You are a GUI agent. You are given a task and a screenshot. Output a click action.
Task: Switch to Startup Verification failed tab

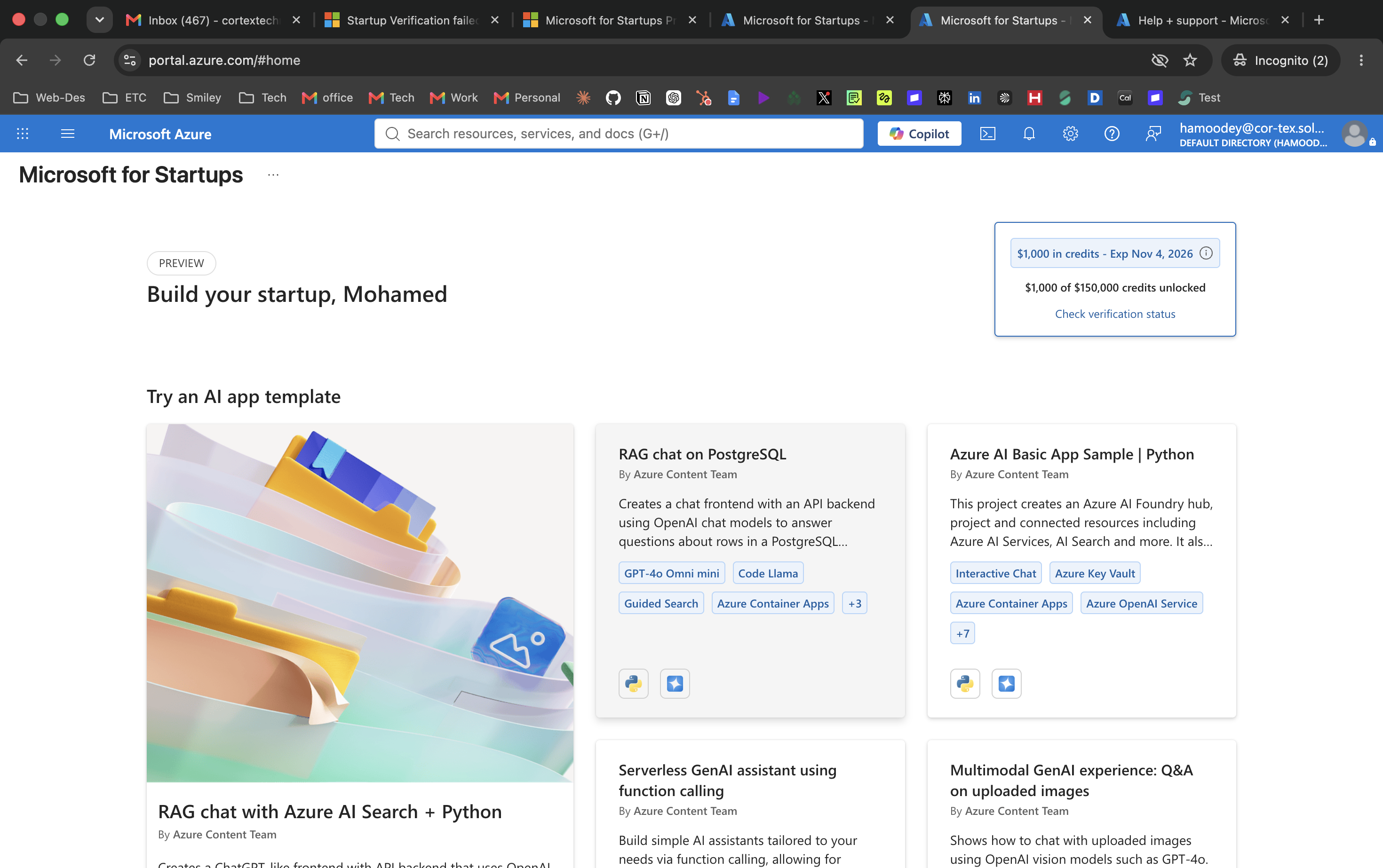[x=411, y=20]
